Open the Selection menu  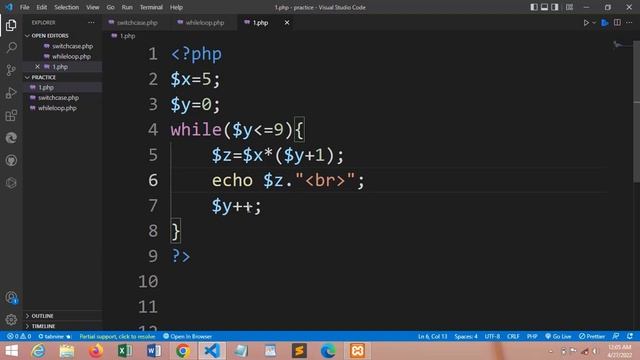[x=67, y=7]
